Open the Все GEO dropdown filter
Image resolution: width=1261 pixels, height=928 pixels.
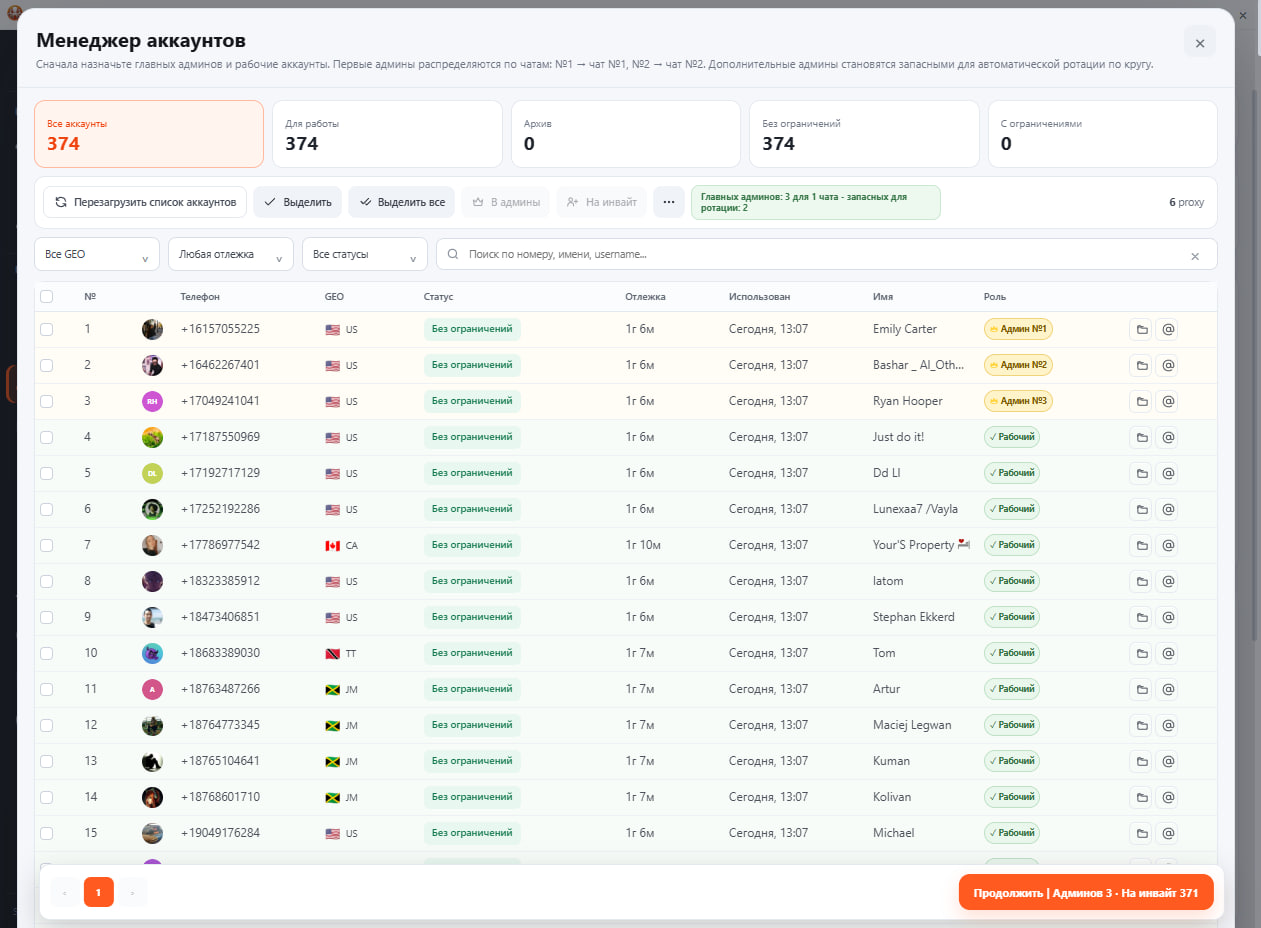coord(97,254)
